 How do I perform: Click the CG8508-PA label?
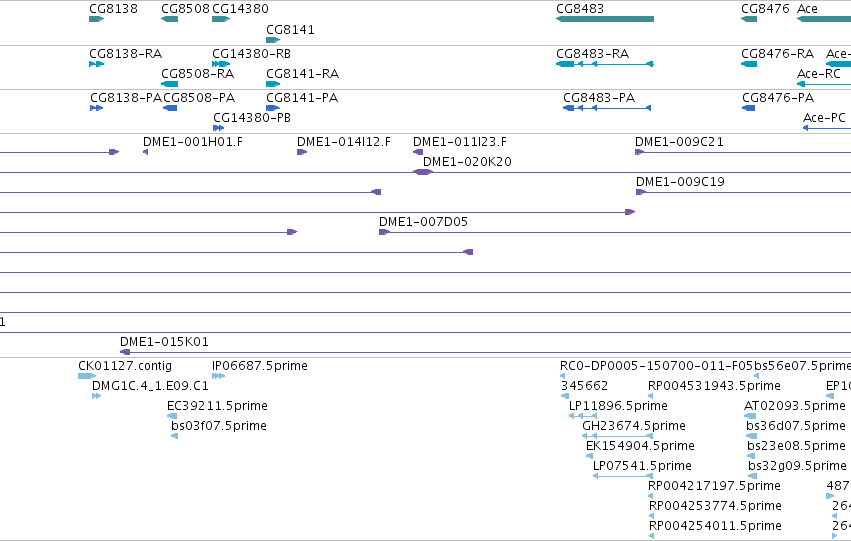point(199,98)
